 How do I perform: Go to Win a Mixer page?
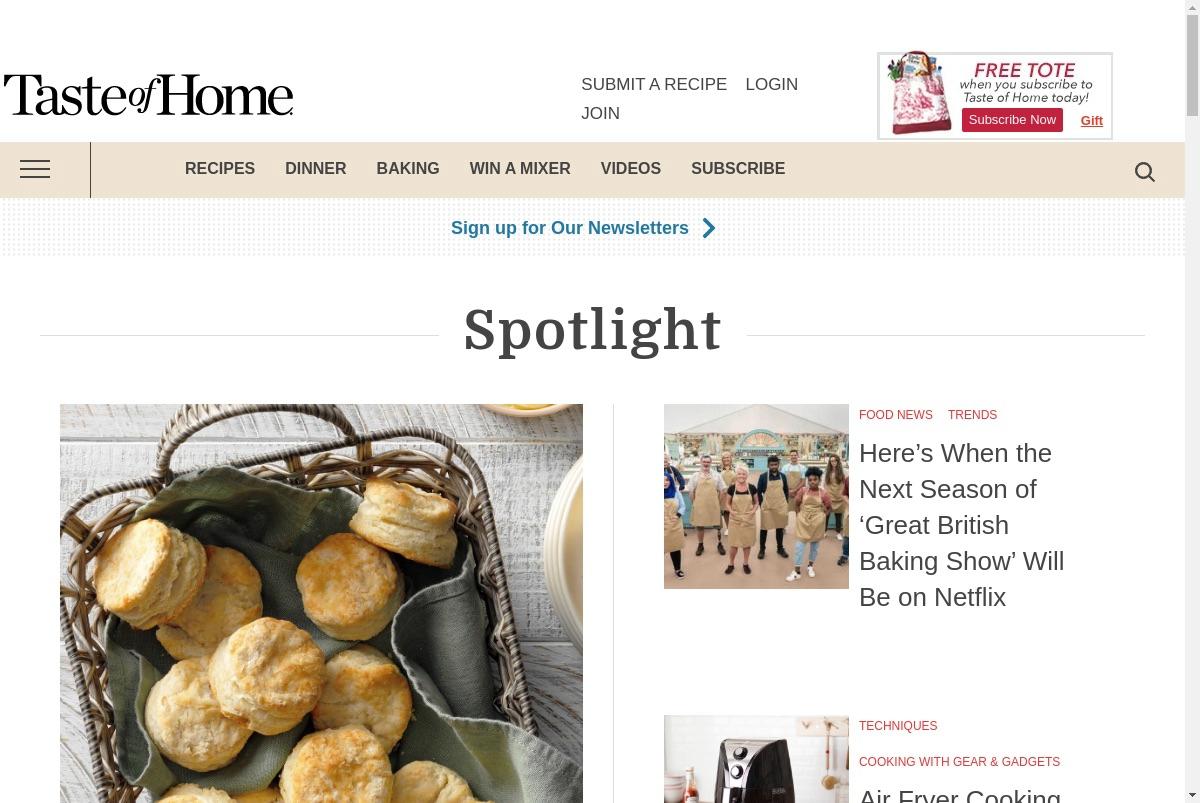point(520,169)
